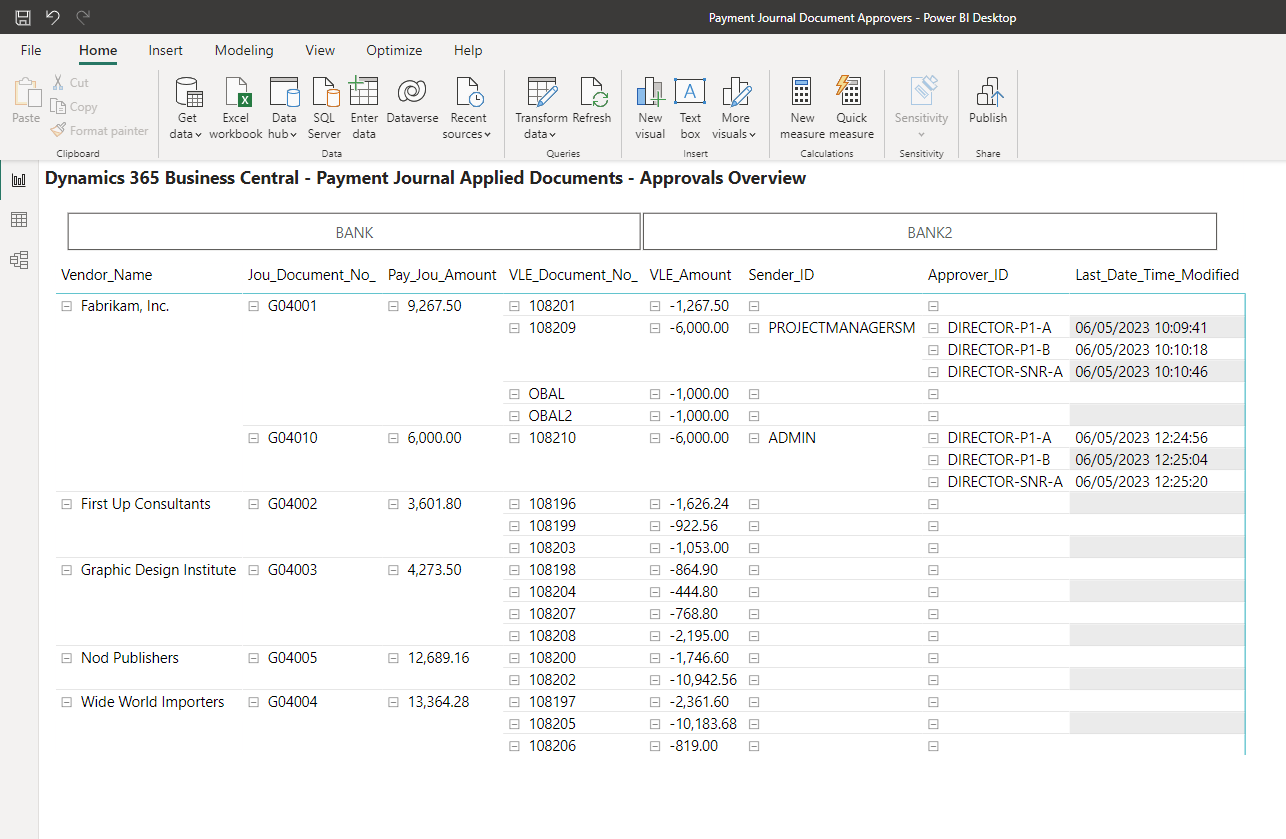Connect to SQL Server source

pyautogui.click(x=324, y=108)
